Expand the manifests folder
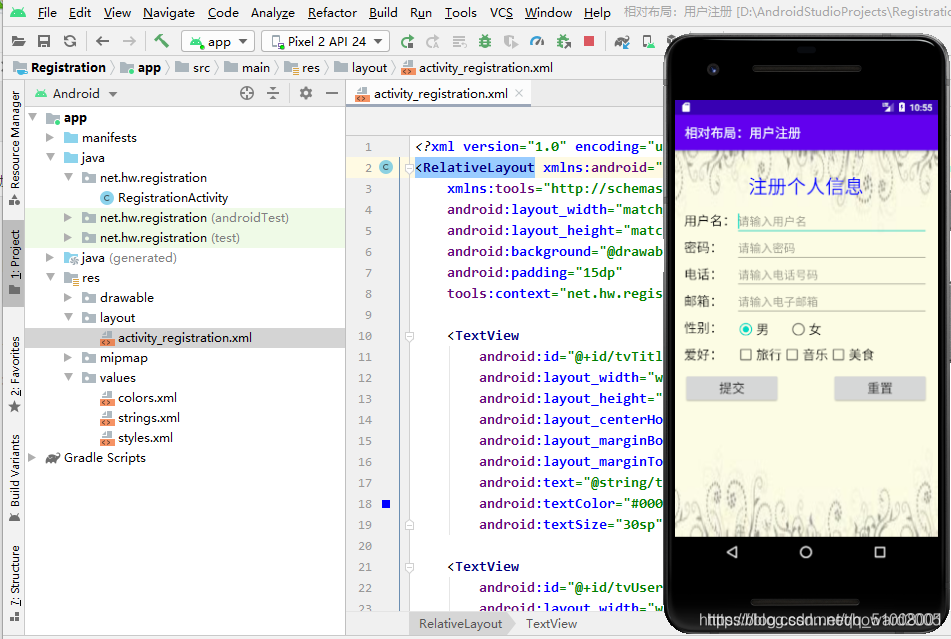This screenshot has width=951, height=639. [x=50, y=138]
